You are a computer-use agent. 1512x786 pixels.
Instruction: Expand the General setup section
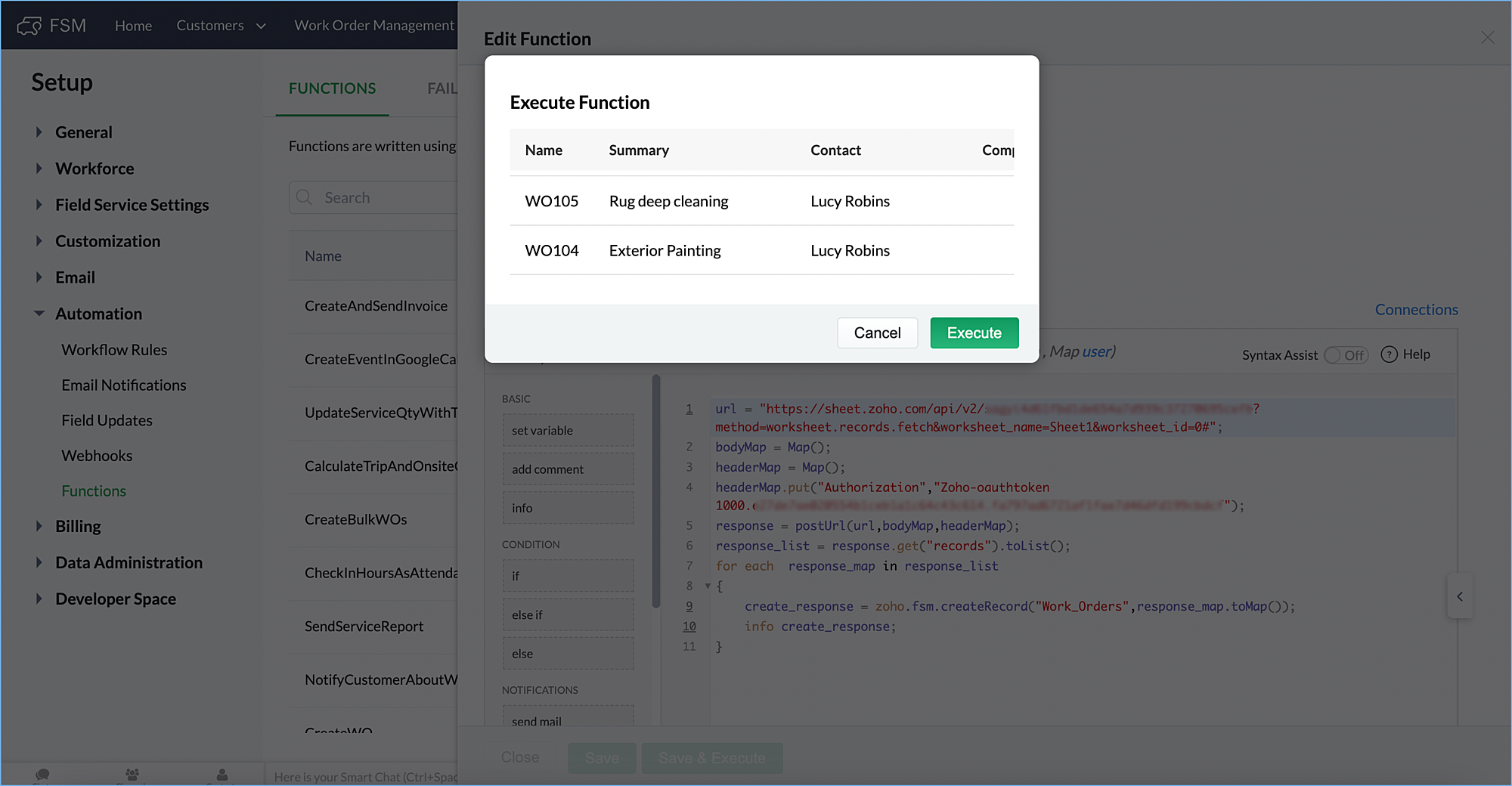[x=39, y=132]
